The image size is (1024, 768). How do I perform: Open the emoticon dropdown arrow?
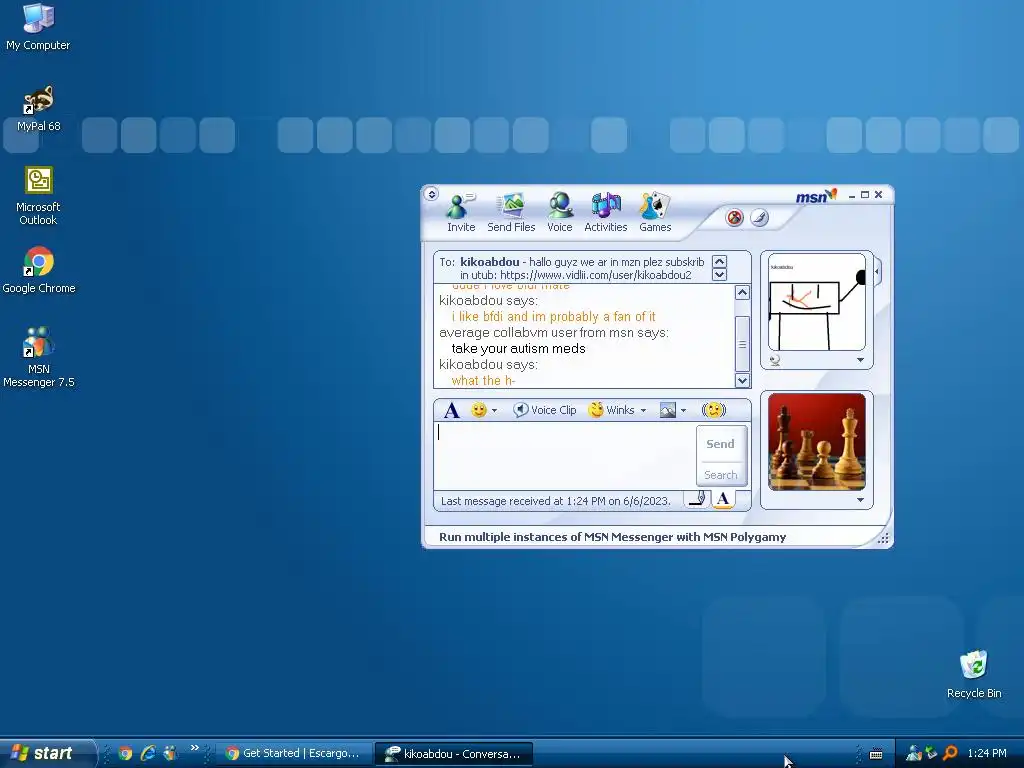tap(494, 411)
